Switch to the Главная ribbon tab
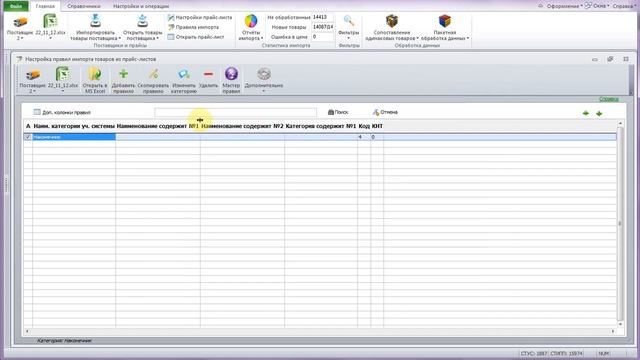The width and height of the screenshot is (640, 360). pyautogui.click(x=45, y=7)
